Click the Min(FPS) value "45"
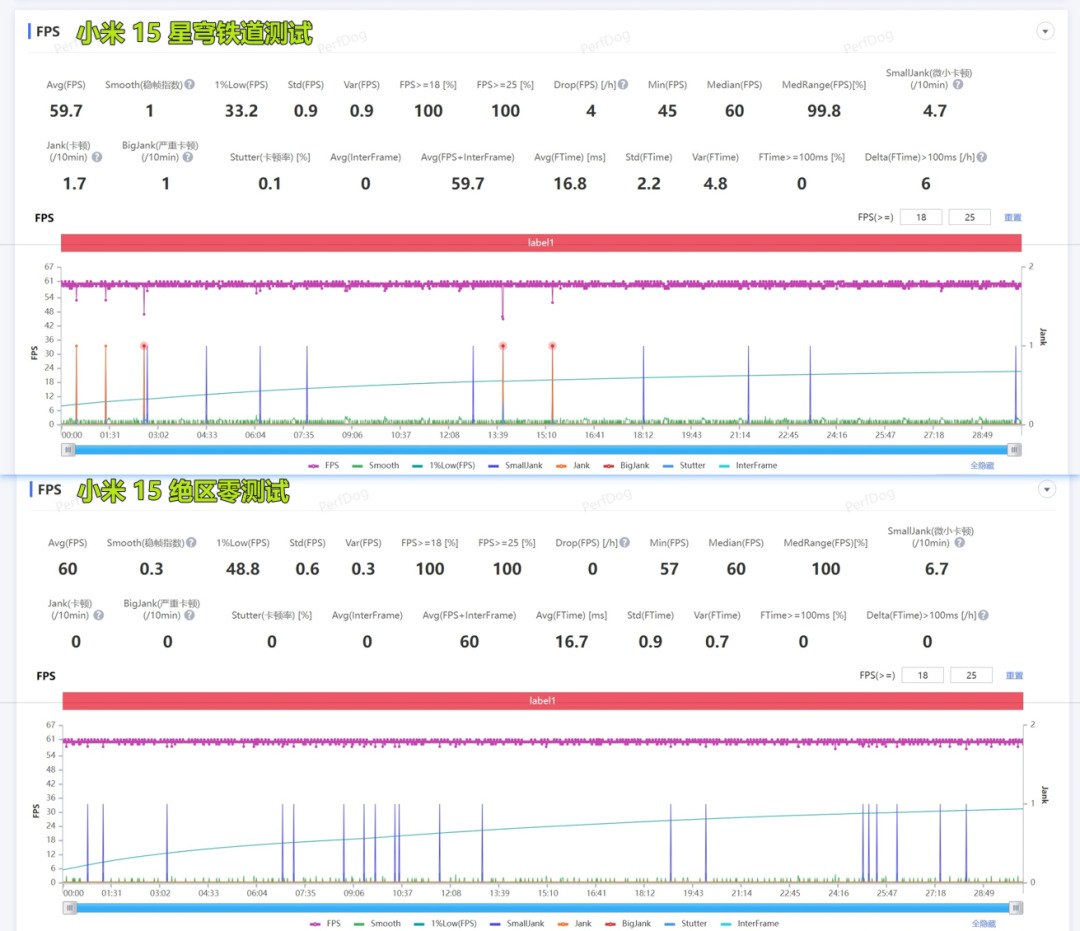This screenshot has width=1080, height=931. [667, 111]
